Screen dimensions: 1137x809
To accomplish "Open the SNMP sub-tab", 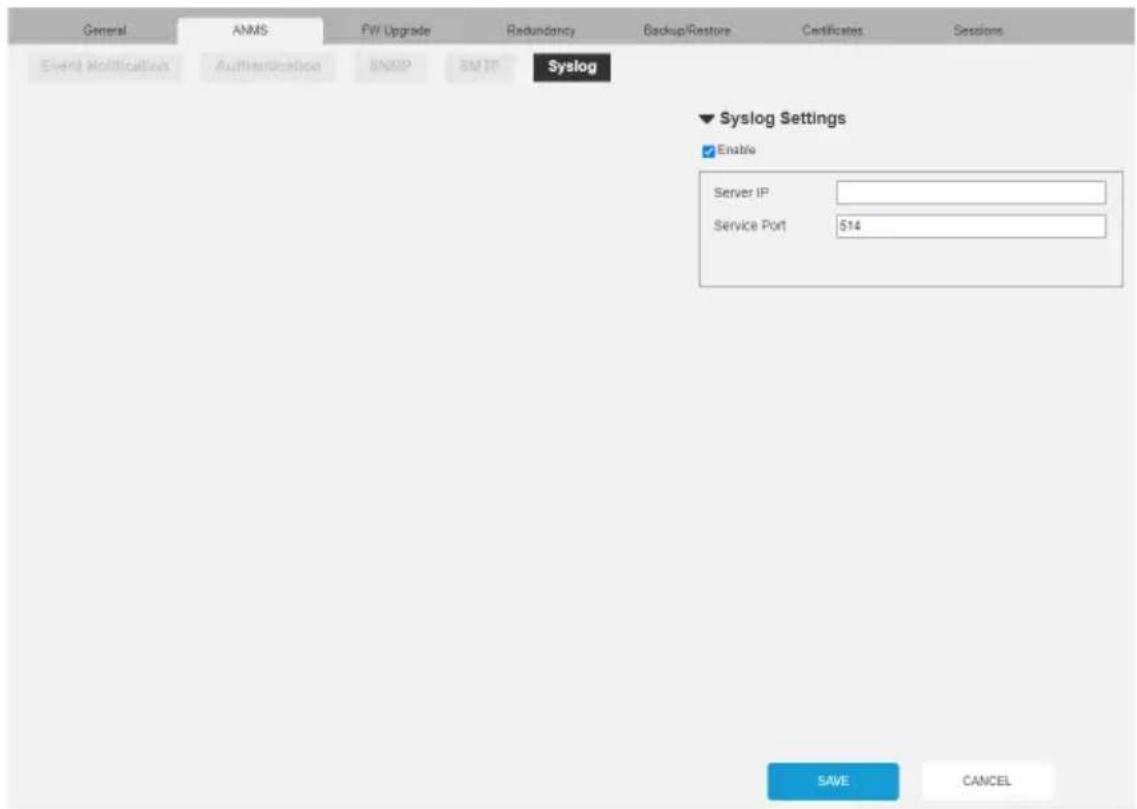I will pyautogui.click(x=390, y=67).
